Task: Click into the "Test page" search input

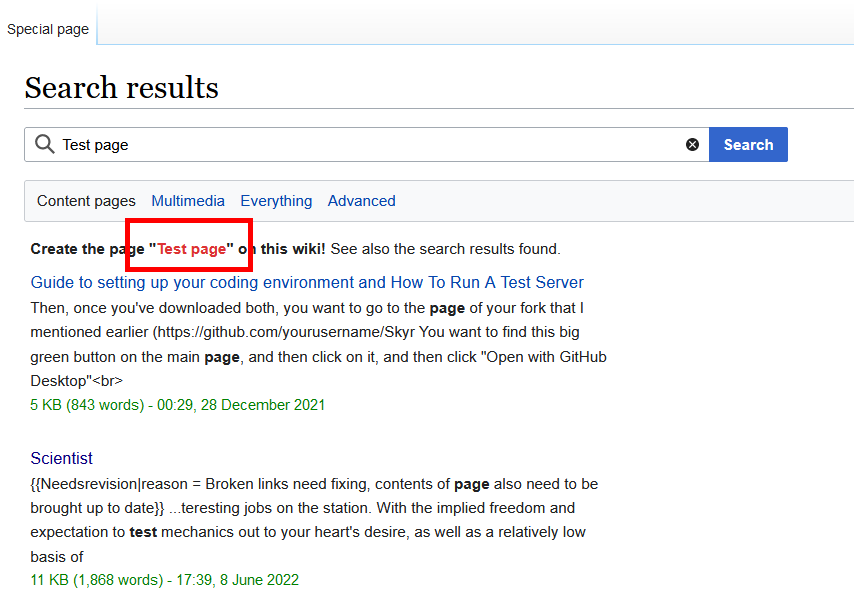Action: coord(360,145)
